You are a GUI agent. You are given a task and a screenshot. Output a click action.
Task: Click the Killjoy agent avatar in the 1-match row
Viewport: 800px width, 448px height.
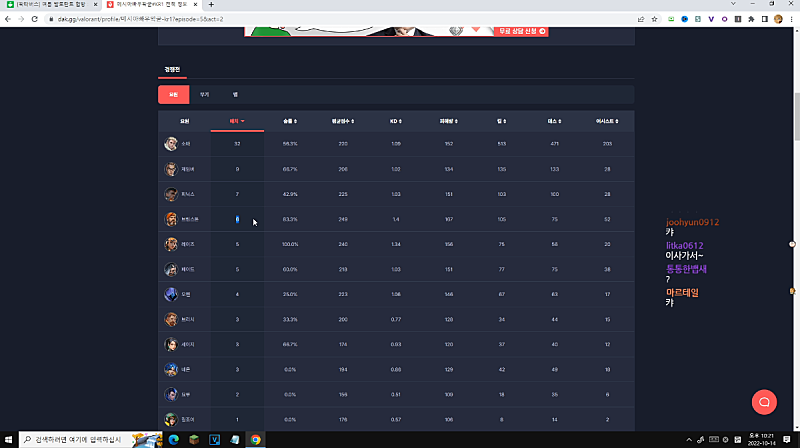coord(171,419)
